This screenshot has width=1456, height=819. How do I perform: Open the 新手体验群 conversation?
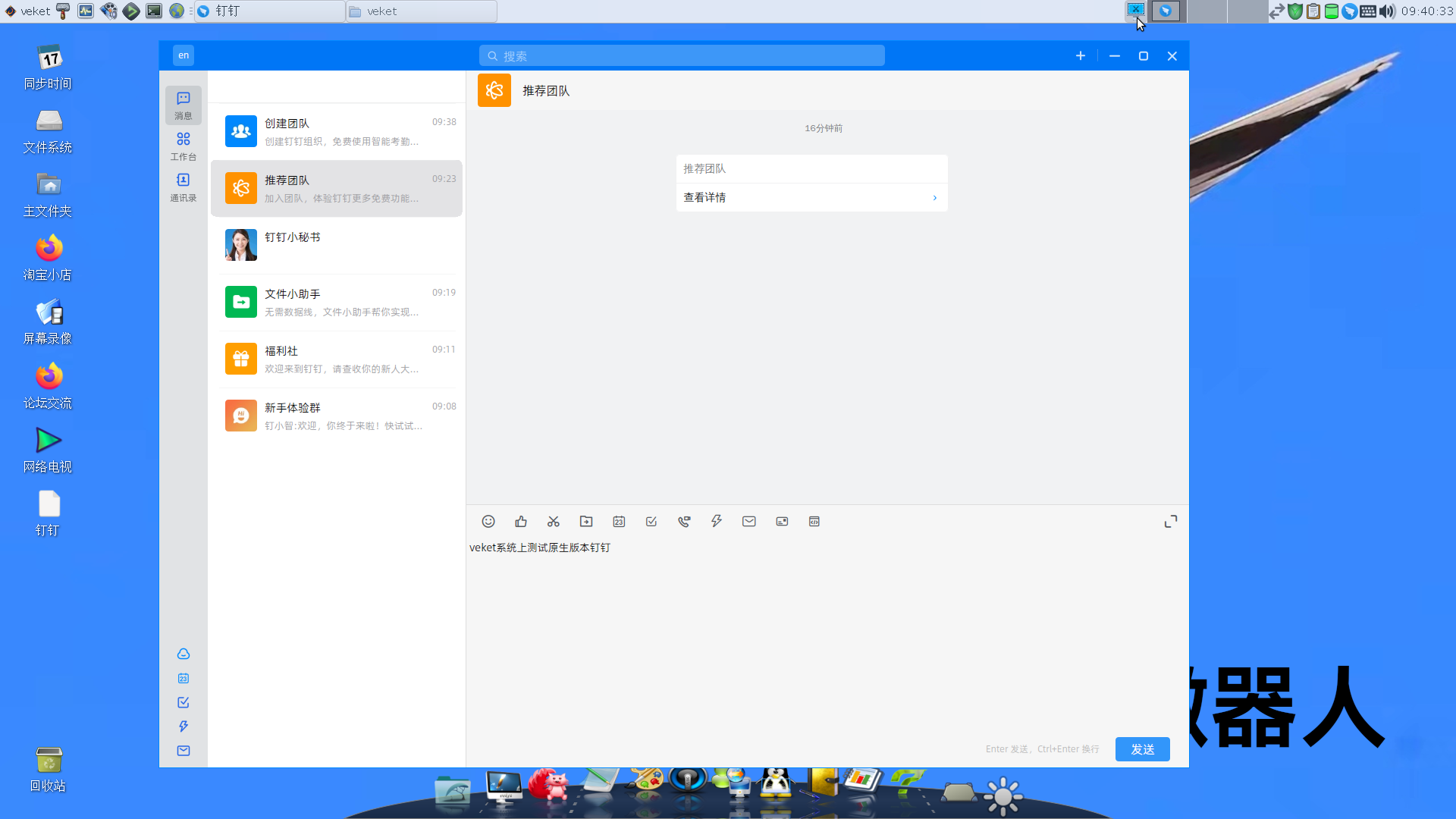tap(337, 416)
